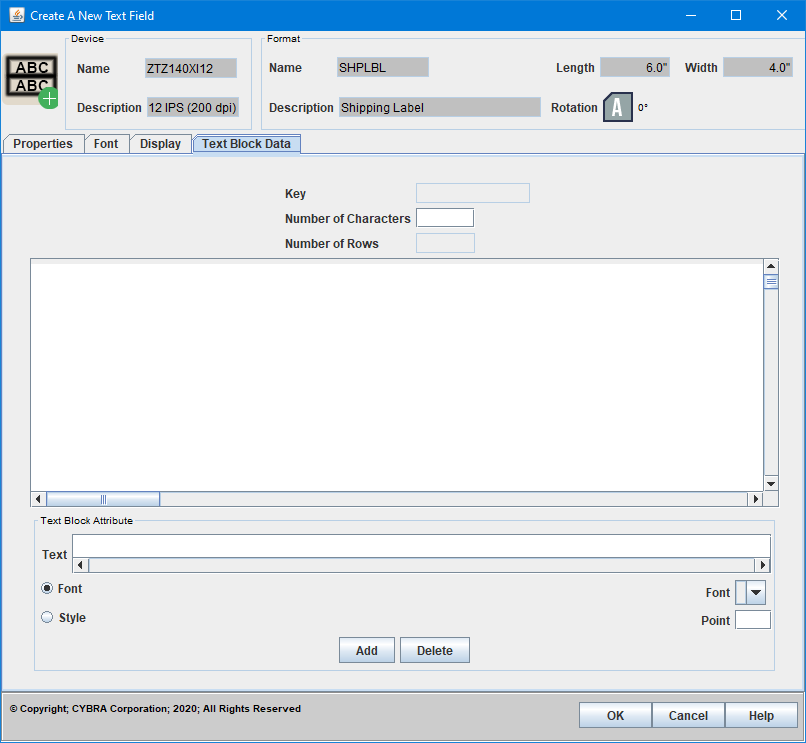Click the ABC text field icon
Screen dimensions: 806x743
click(31, 80)
